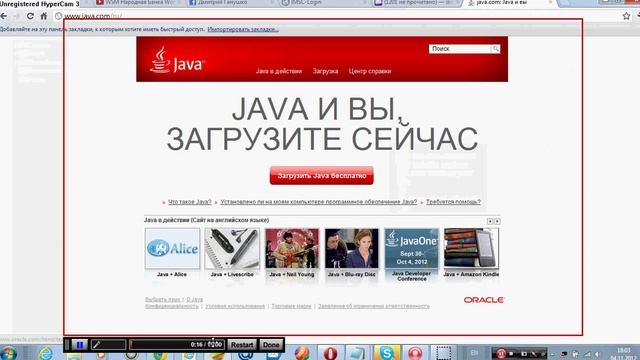This screenshot has width=640, height=360.
Task: Open the Условия использования footer link
Action: (235, 306)
